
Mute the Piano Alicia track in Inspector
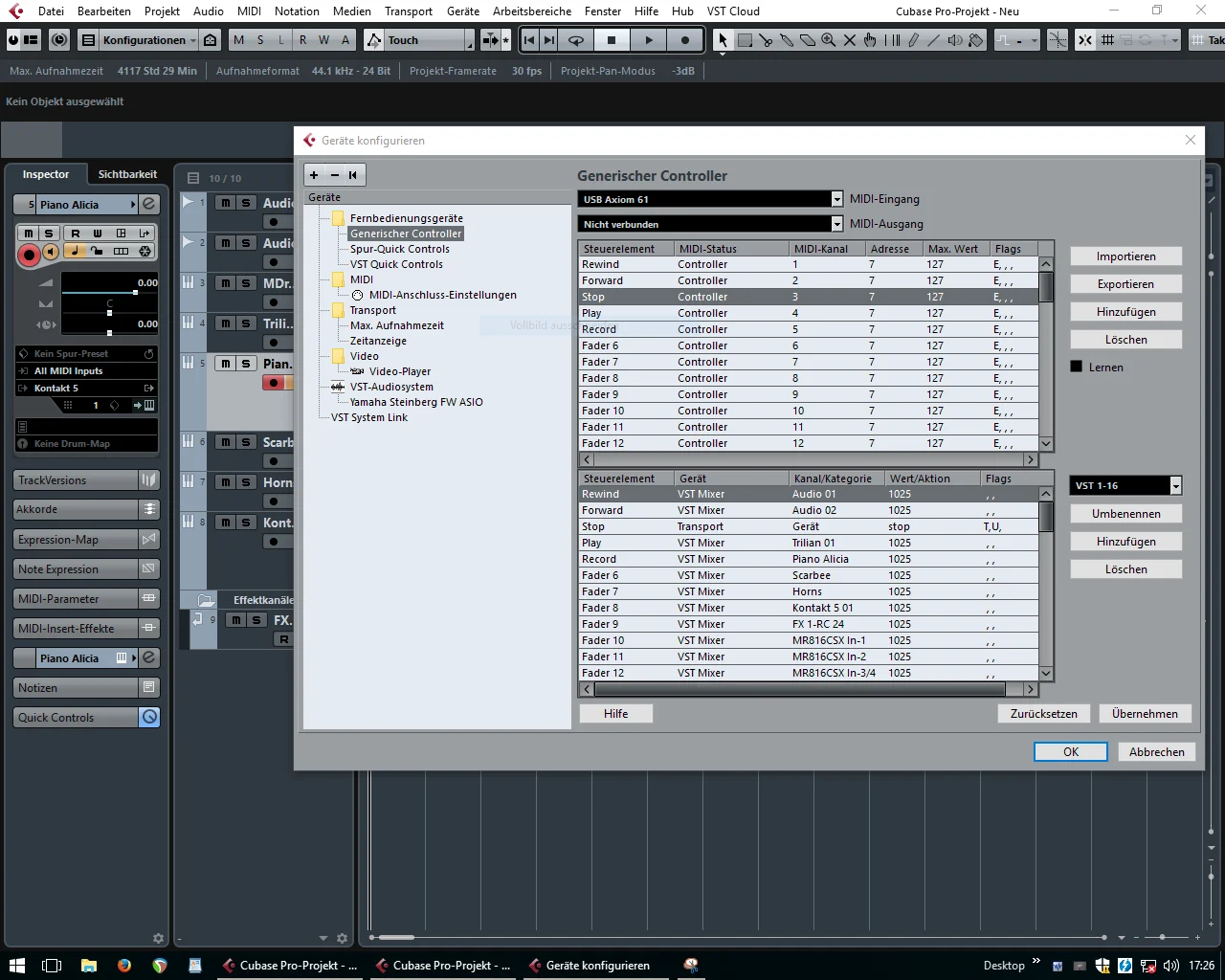pos(29,234)
